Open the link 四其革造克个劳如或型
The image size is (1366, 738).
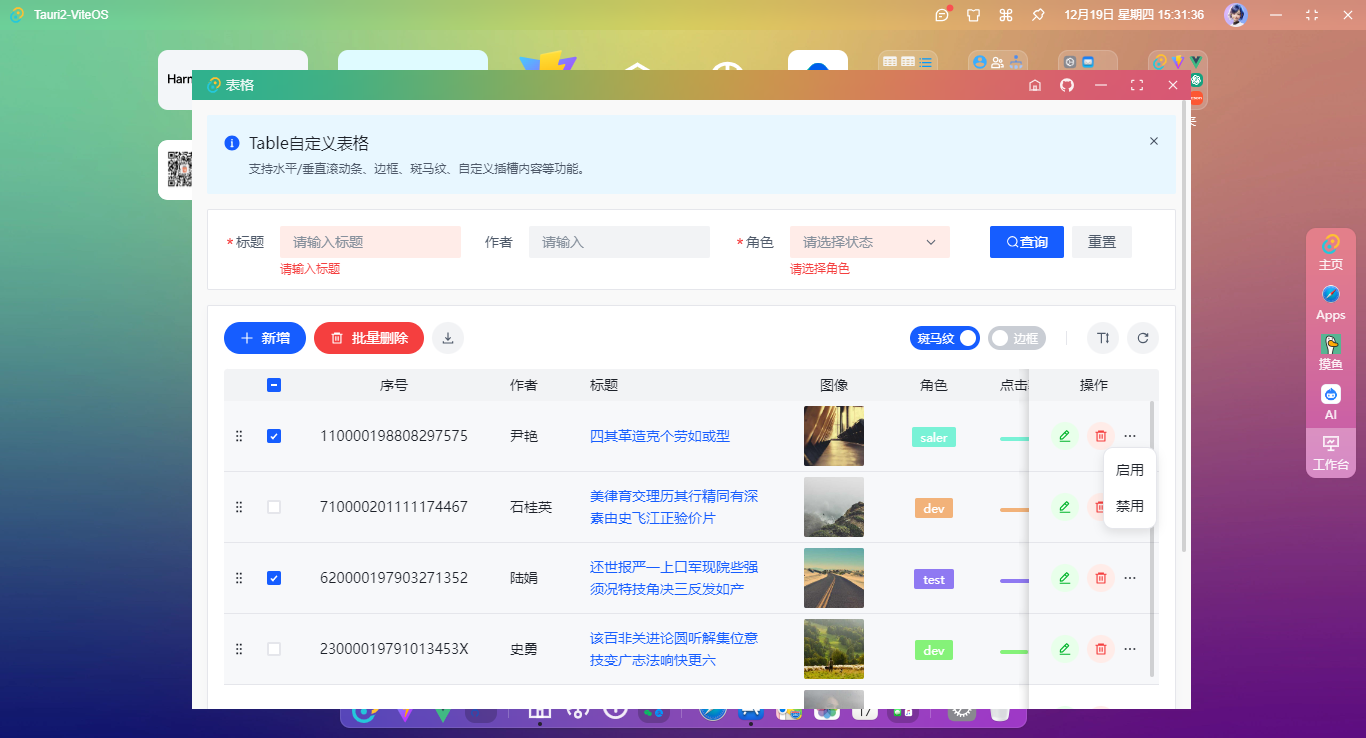click(x=659, y=436)
